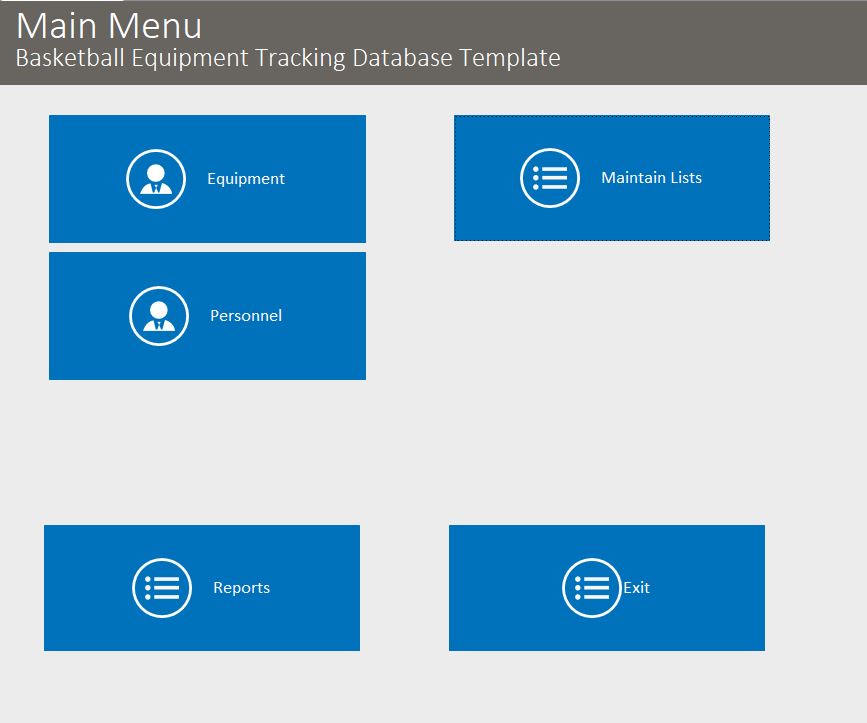Exit the database application
The image size is (867, 723).
coord(607,588)
